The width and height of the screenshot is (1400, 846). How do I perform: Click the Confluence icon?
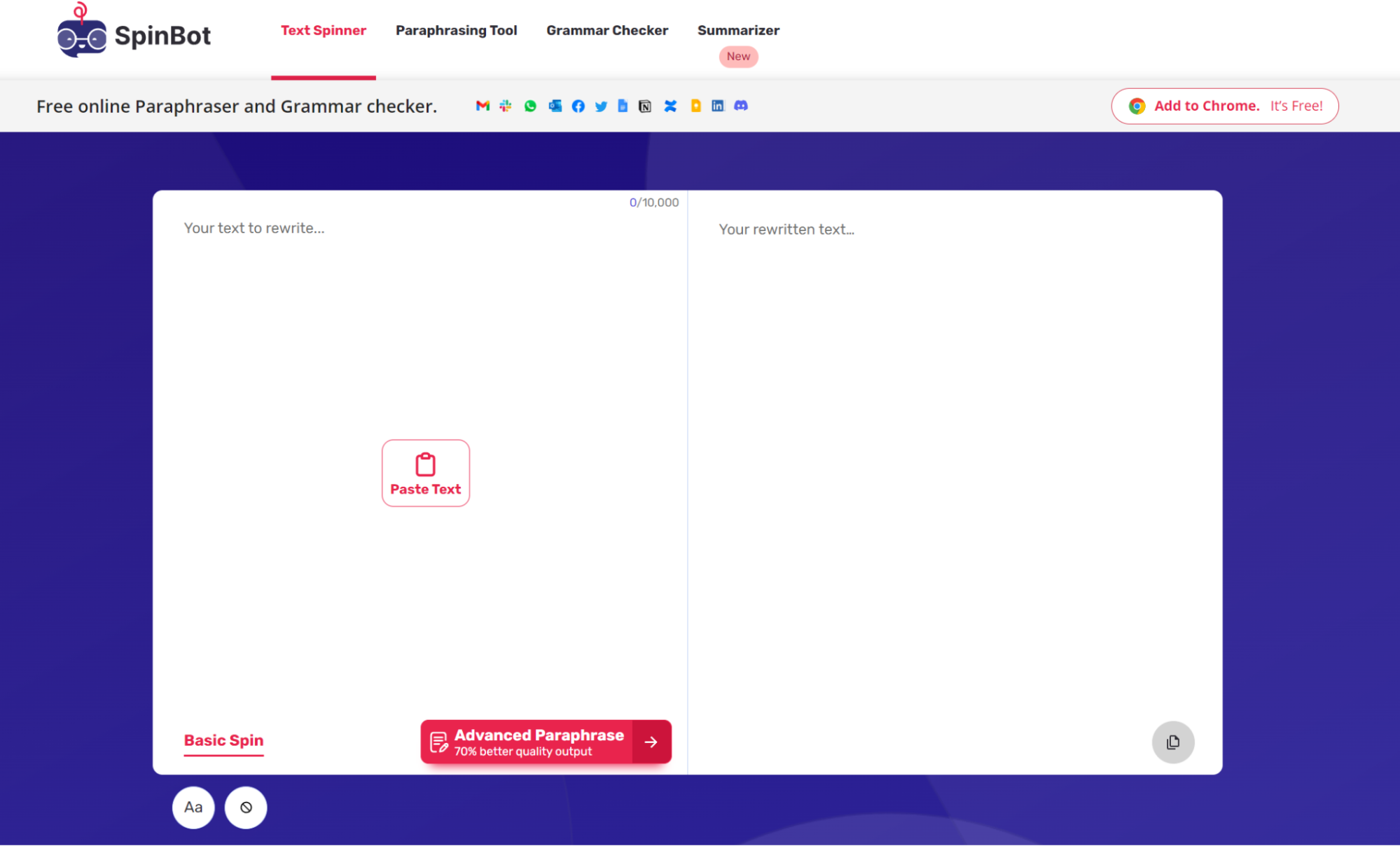click(670, 106)
